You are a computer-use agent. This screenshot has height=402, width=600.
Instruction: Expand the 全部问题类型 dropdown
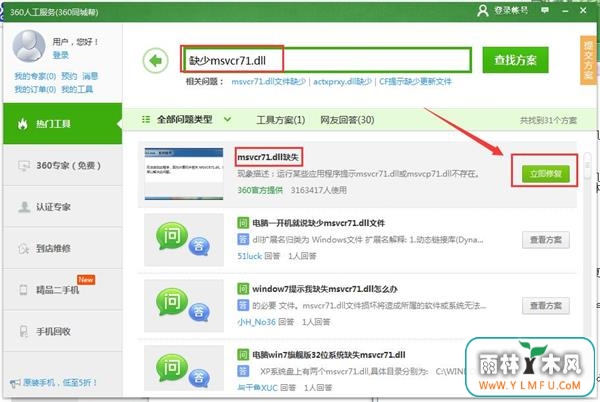(x=227, y=119)
